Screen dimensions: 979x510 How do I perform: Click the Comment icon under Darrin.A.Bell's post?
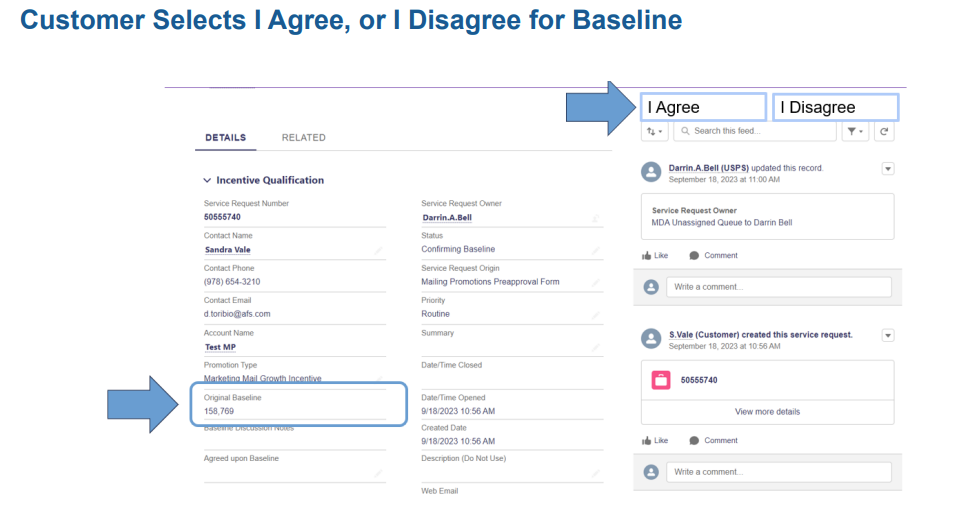(x=713, y=255)
